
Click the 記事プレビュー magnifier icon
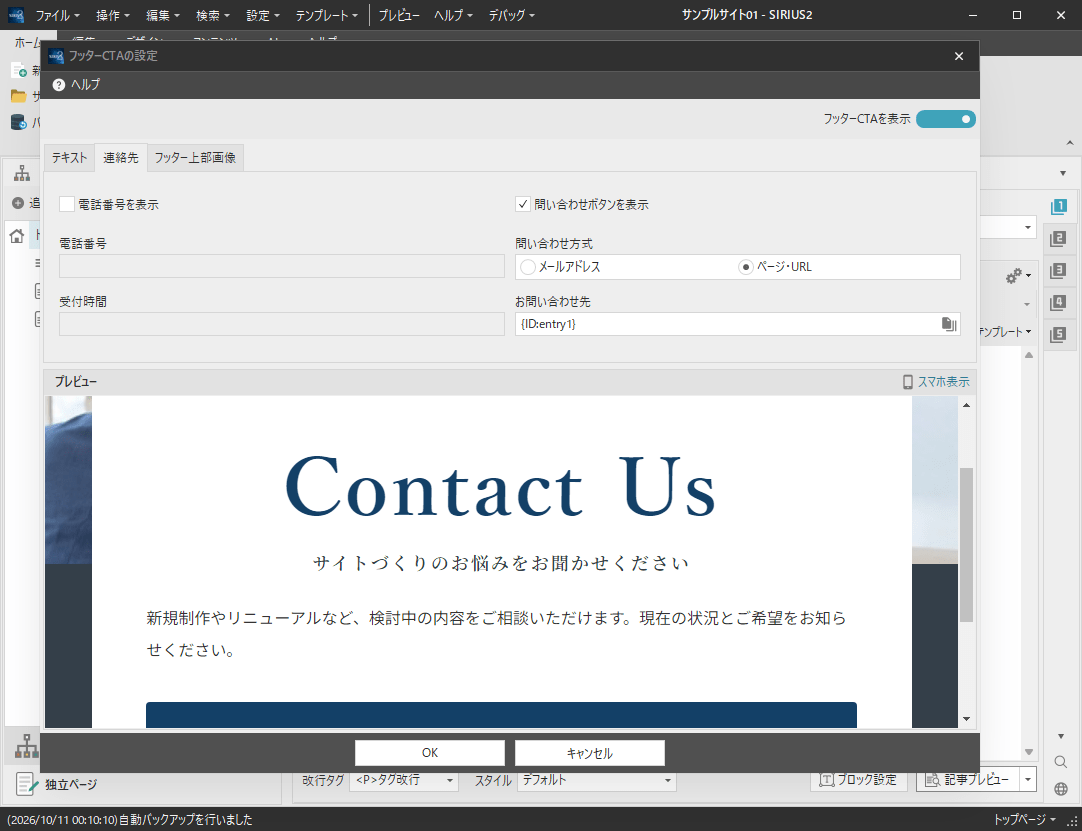point(933,780)
